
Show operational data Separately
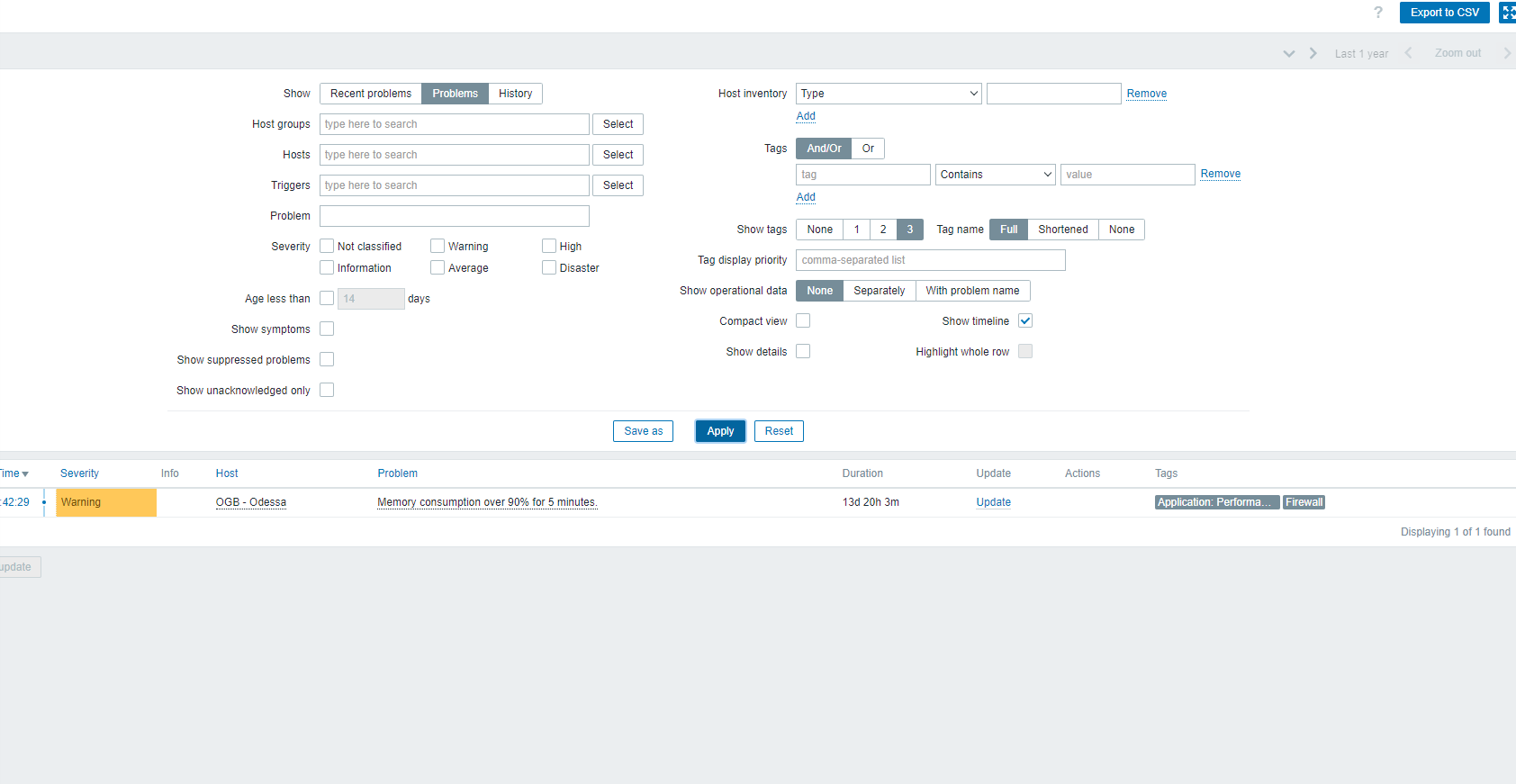point(880,291)
